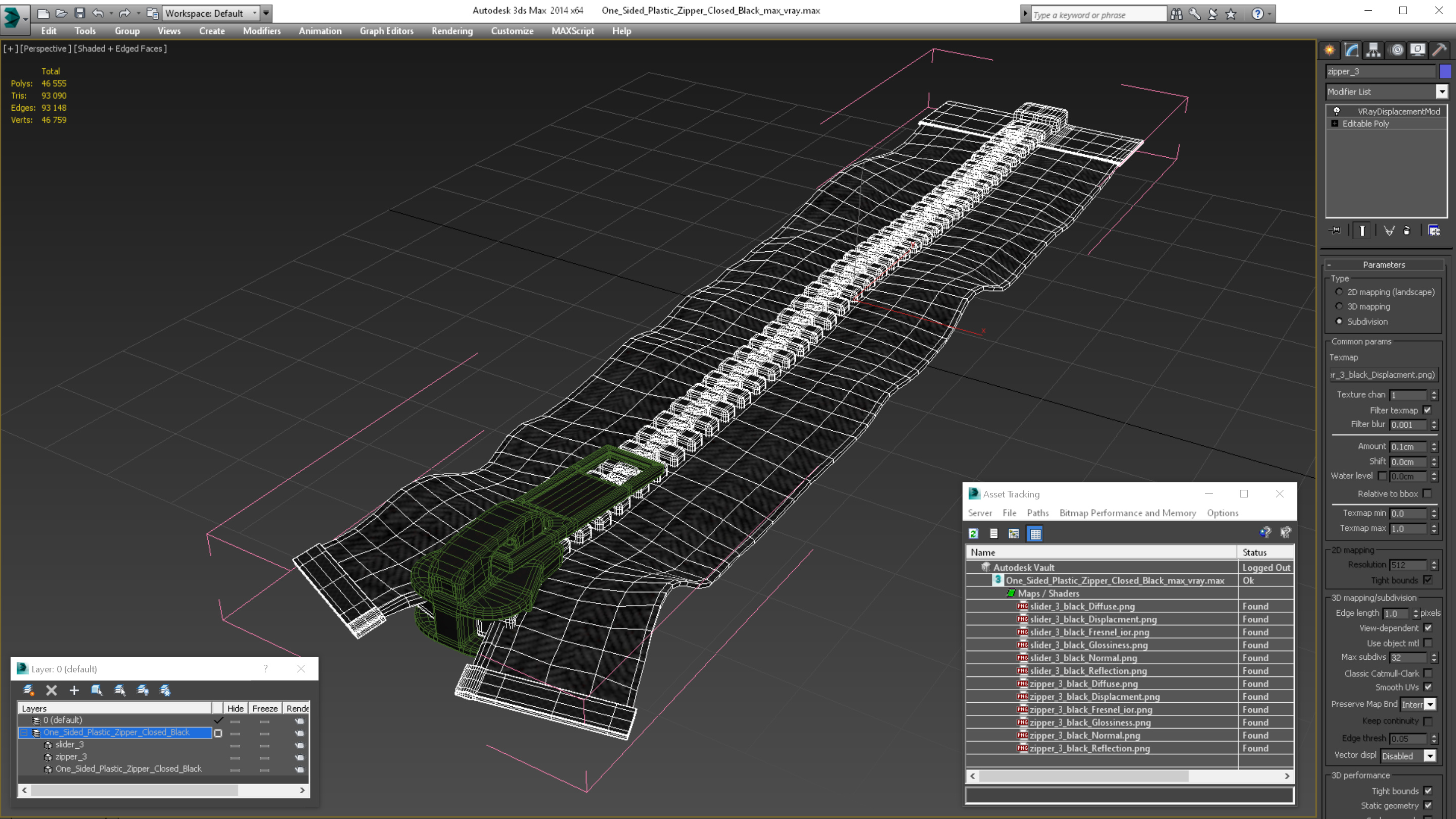The image size is (1456, 819).
Task: Toggle Smooth UVs checkbox
Action: (x=1428, y=687)
